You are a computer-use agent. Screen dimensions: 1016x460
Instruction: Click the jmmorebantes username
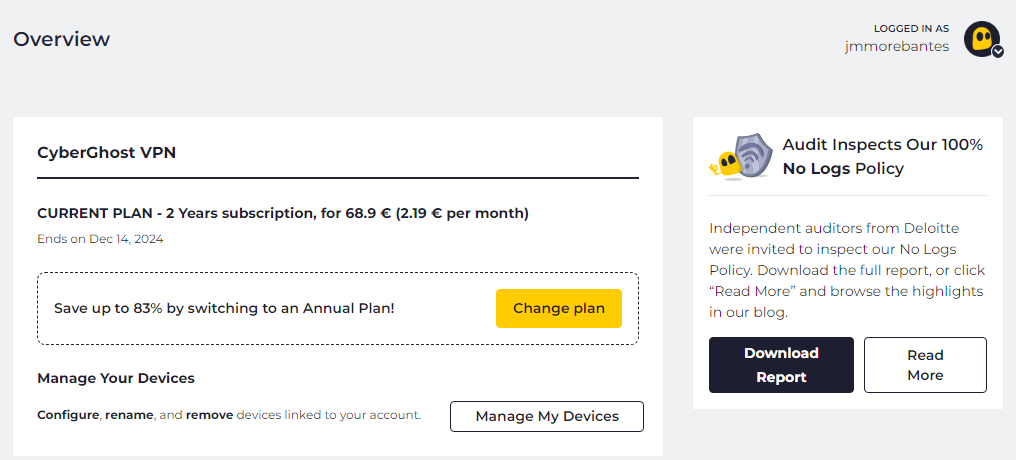(x=896, y=46)
